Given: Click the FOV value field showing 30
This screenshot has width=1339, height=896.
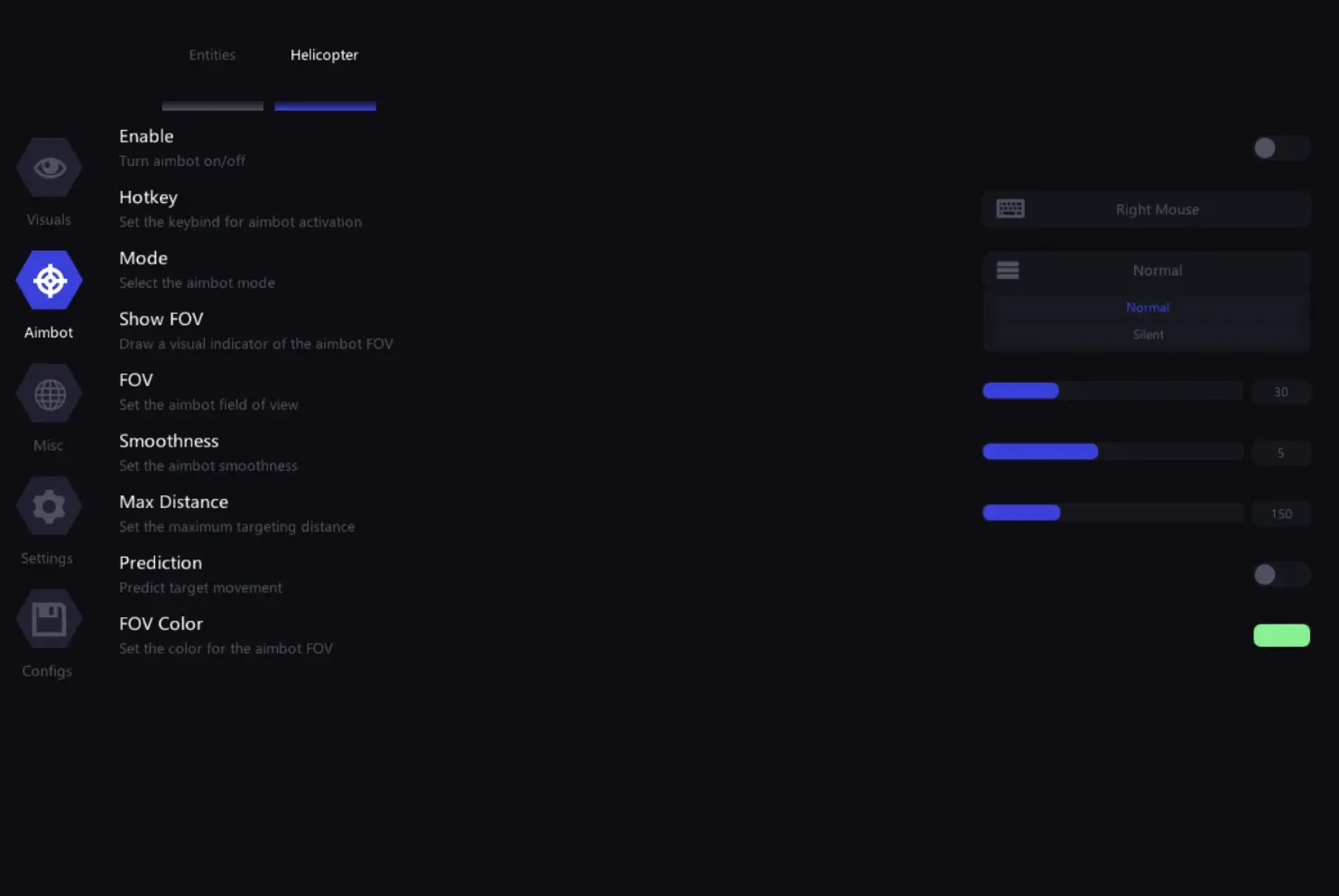Looking at the screenshot, I should 1281,392.
